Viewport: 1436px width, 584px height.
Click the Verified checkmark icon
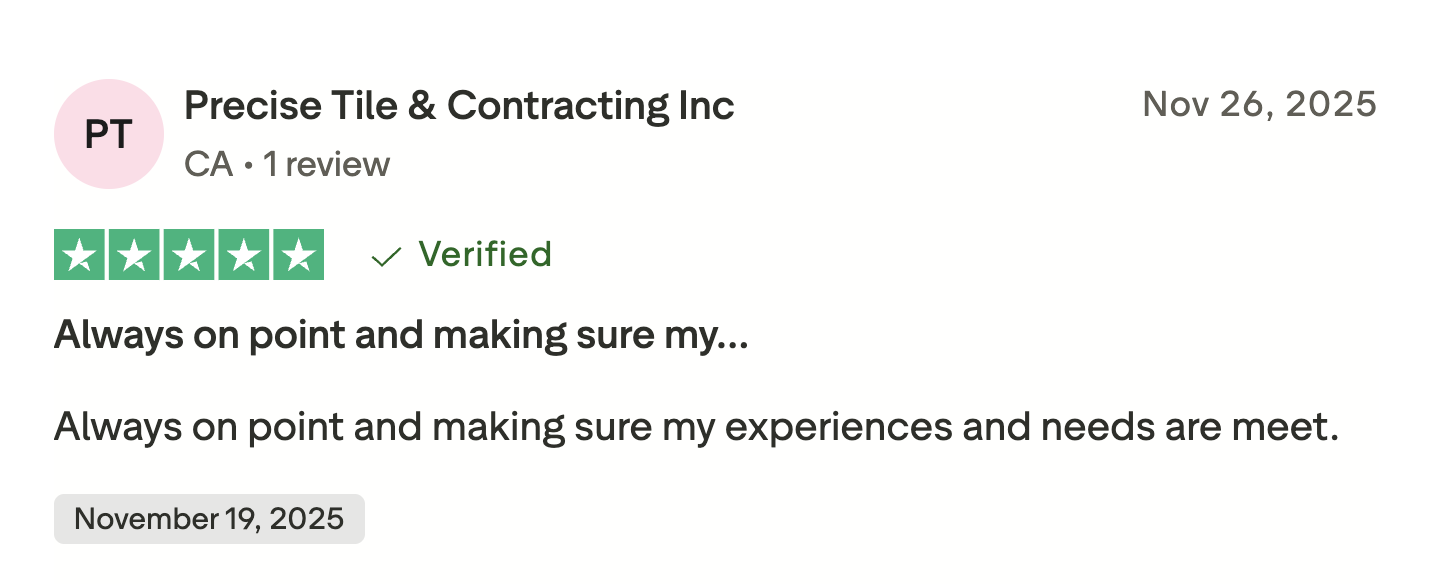point(385,257)
